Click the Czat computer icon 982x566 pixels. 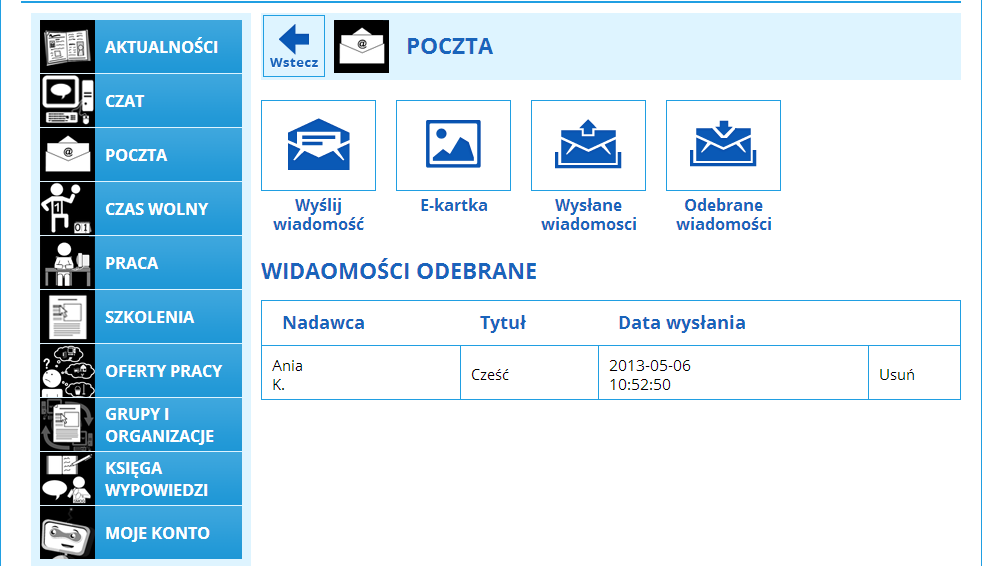coord(68,101)
